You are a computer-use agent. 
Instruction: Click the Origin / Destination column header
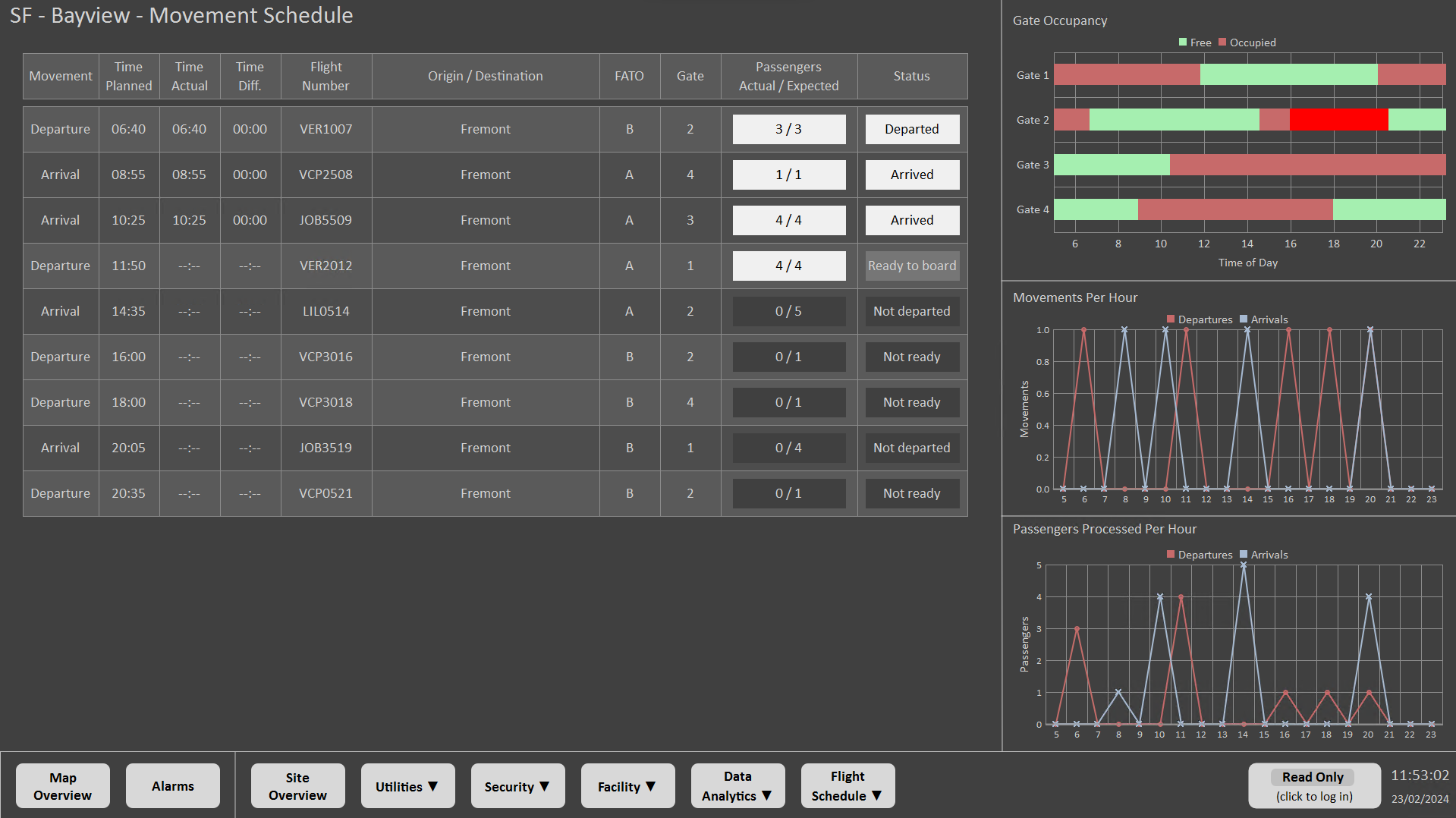pyautogui.click(x=486, y=76)
